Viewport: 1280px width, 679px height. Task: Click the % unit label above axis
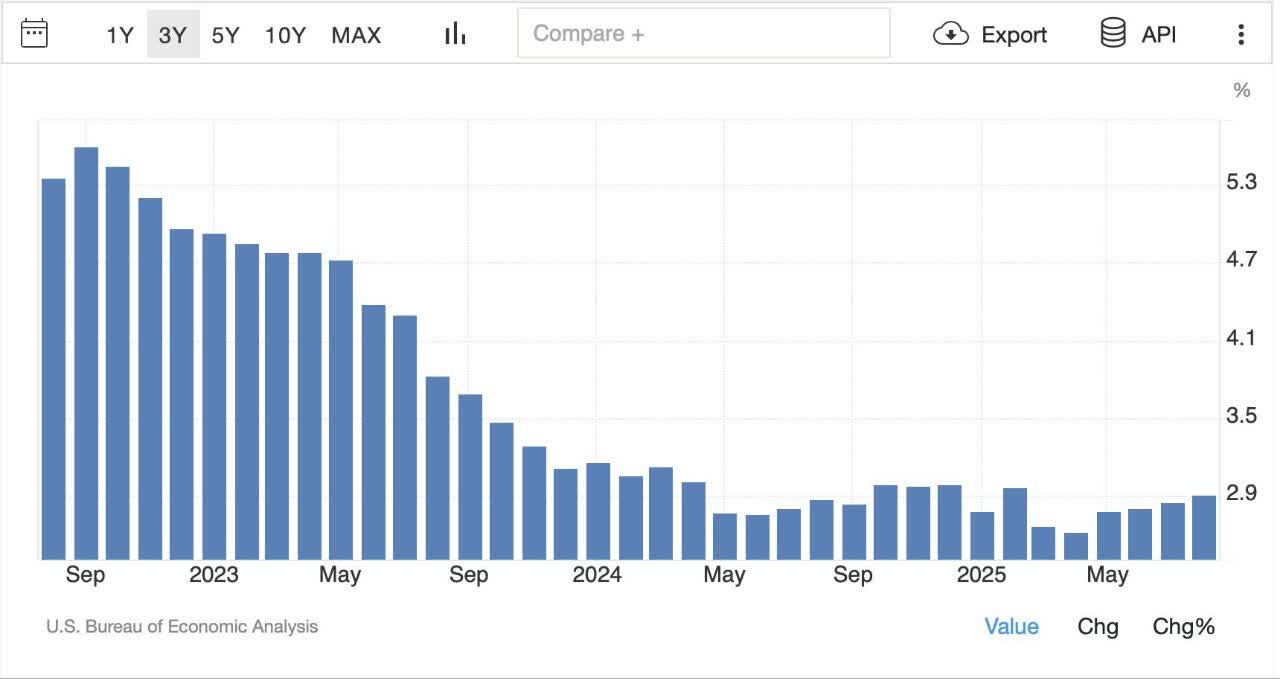coord(1242,91)
